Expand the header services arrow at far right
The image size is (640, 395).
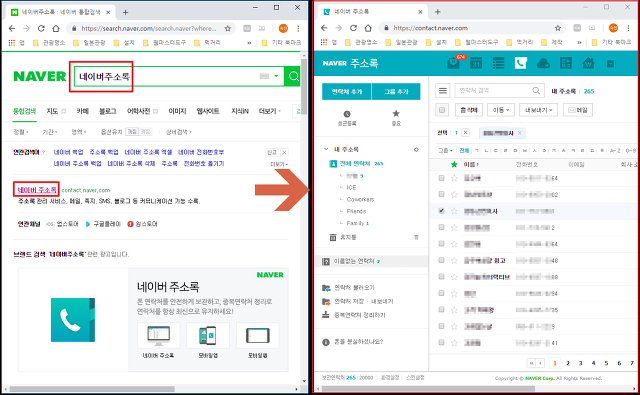[611, 64]
